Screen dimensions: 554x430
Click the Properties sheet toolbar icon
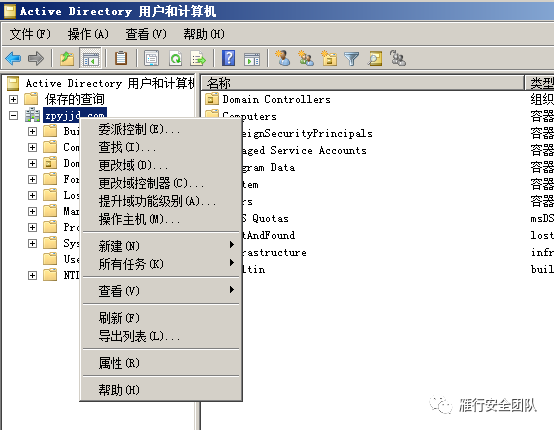click(152, 58)
